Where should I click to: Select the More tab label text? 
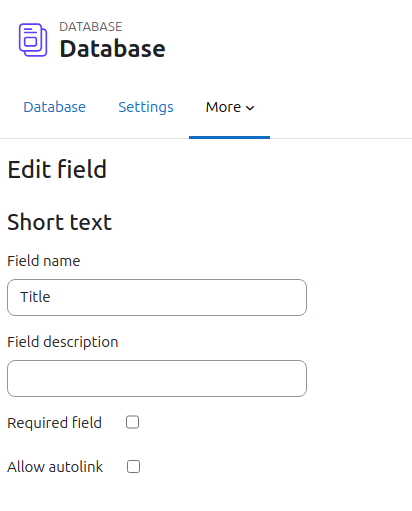coord(223,107)
